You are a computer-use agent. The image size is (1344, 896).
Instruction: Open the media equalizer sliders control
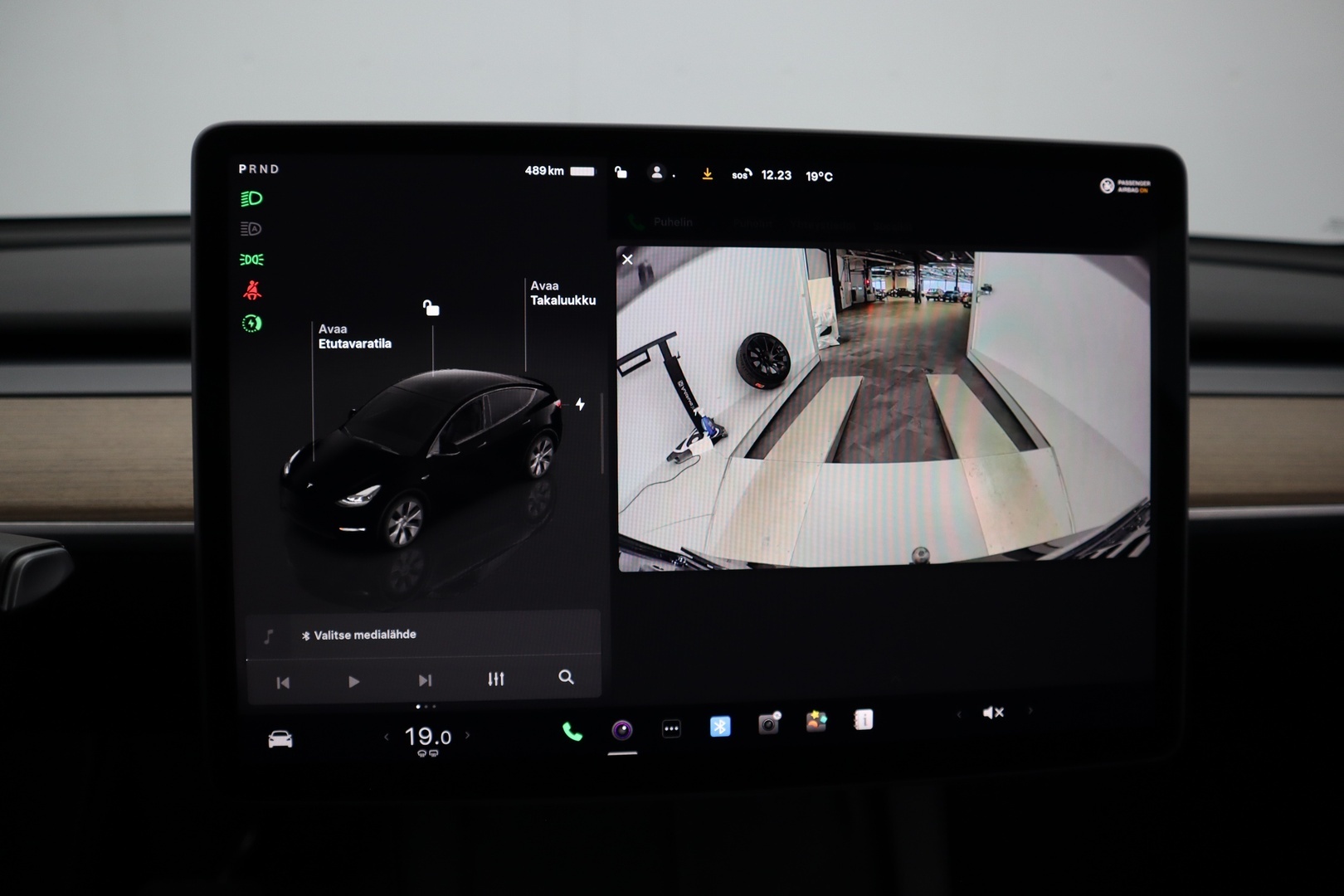click(x=496, y=679)
